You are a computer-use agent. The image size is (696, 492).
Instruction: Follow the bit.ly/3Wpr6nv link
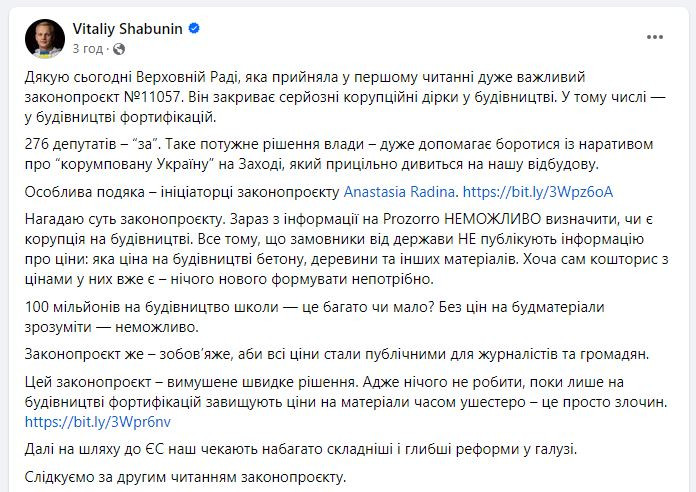(x=98, y=421)
